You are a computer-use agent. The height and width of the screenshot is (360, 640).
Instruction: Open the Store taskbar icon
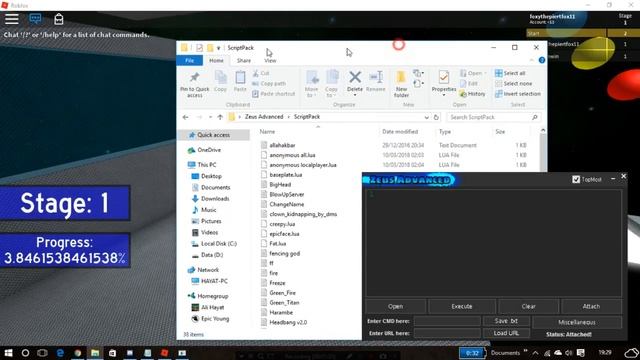(112, 353)
